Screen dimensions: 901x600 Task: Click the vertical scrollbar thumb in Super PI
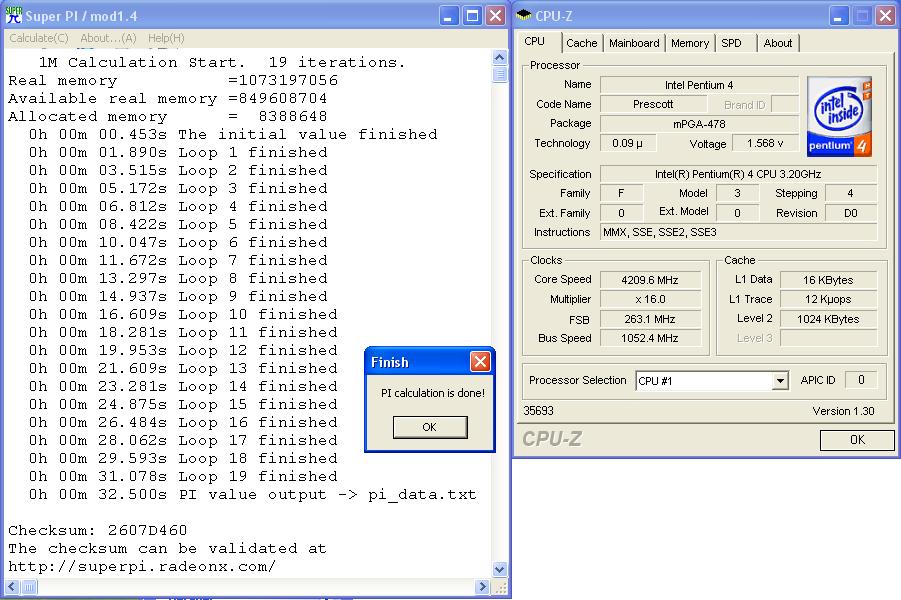pos(499,74)
